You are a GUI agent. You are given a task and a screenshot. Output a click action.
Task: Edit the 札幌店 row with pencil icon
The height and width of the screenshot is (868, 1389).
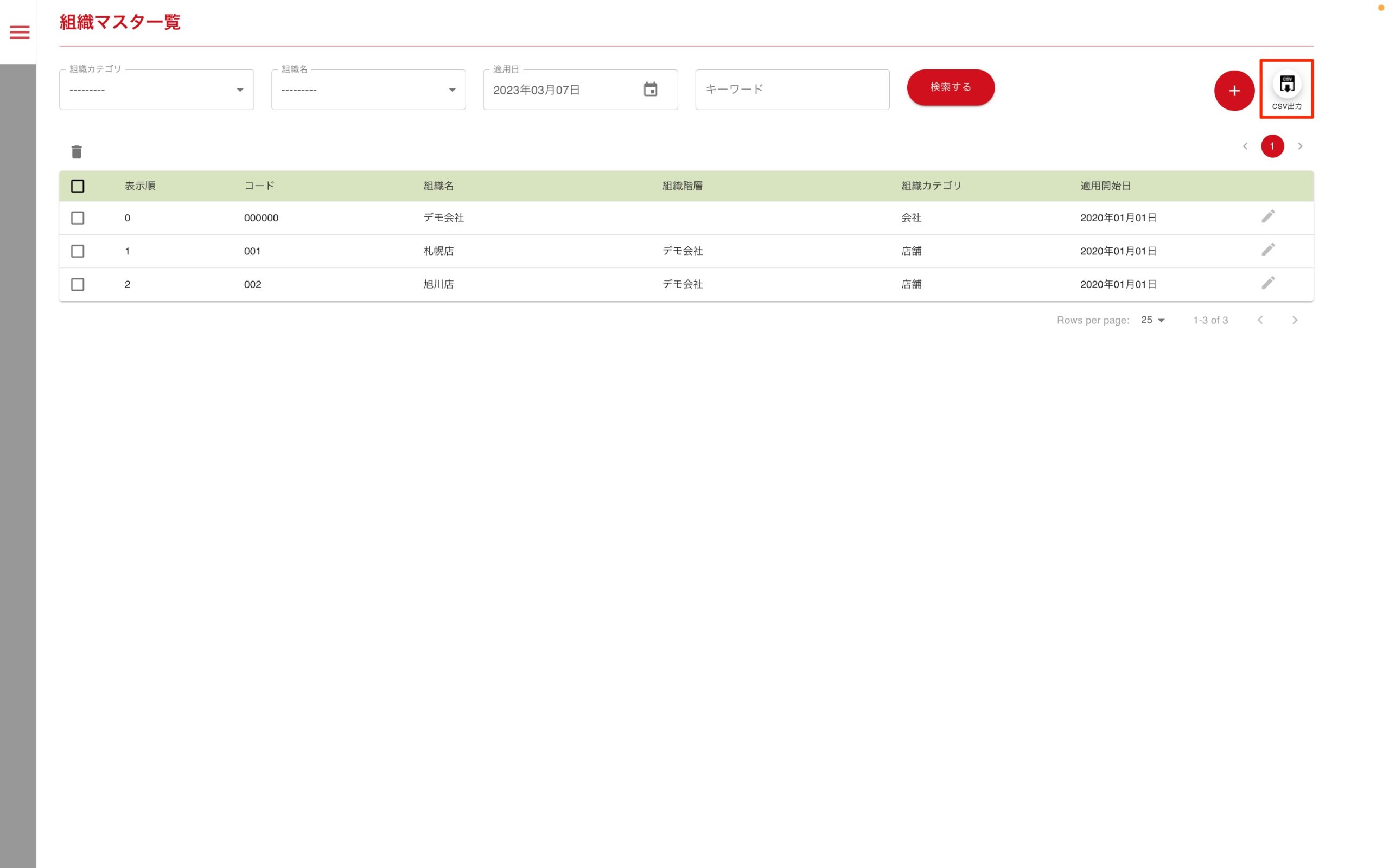tap(1267, 250)
